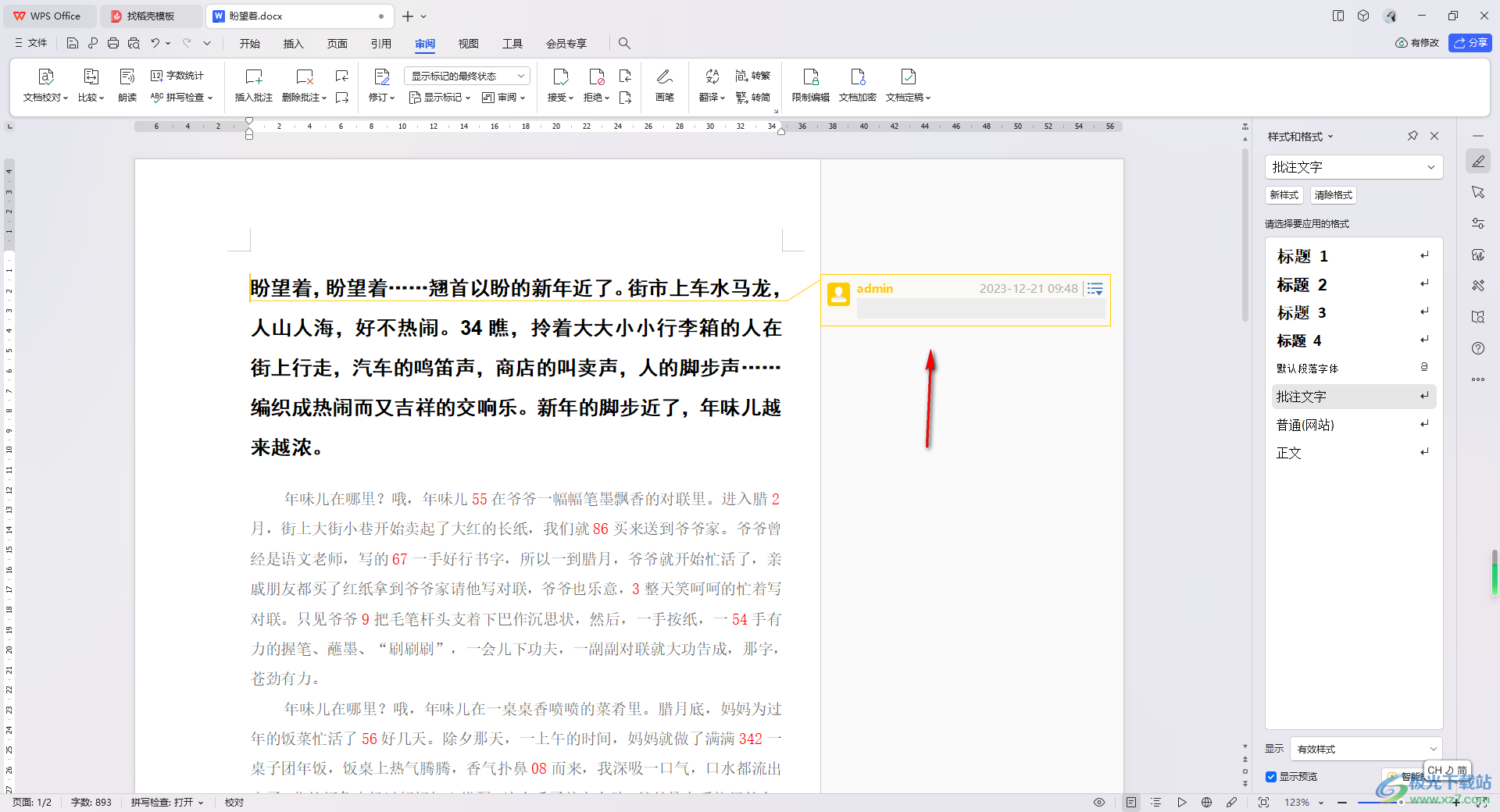
Task: Open the 引用 tab
Action: pos(381,44)
